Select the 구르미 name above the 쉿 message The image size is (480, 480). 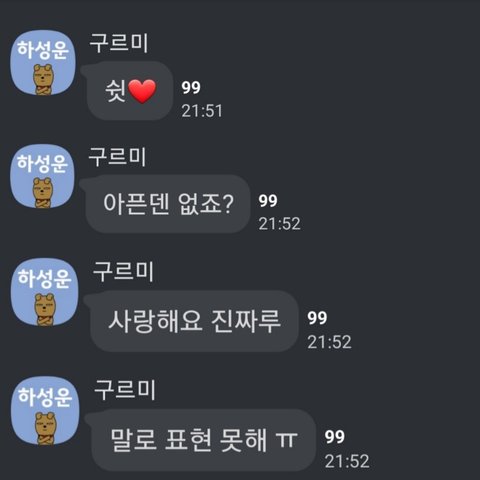click(119, 43)
